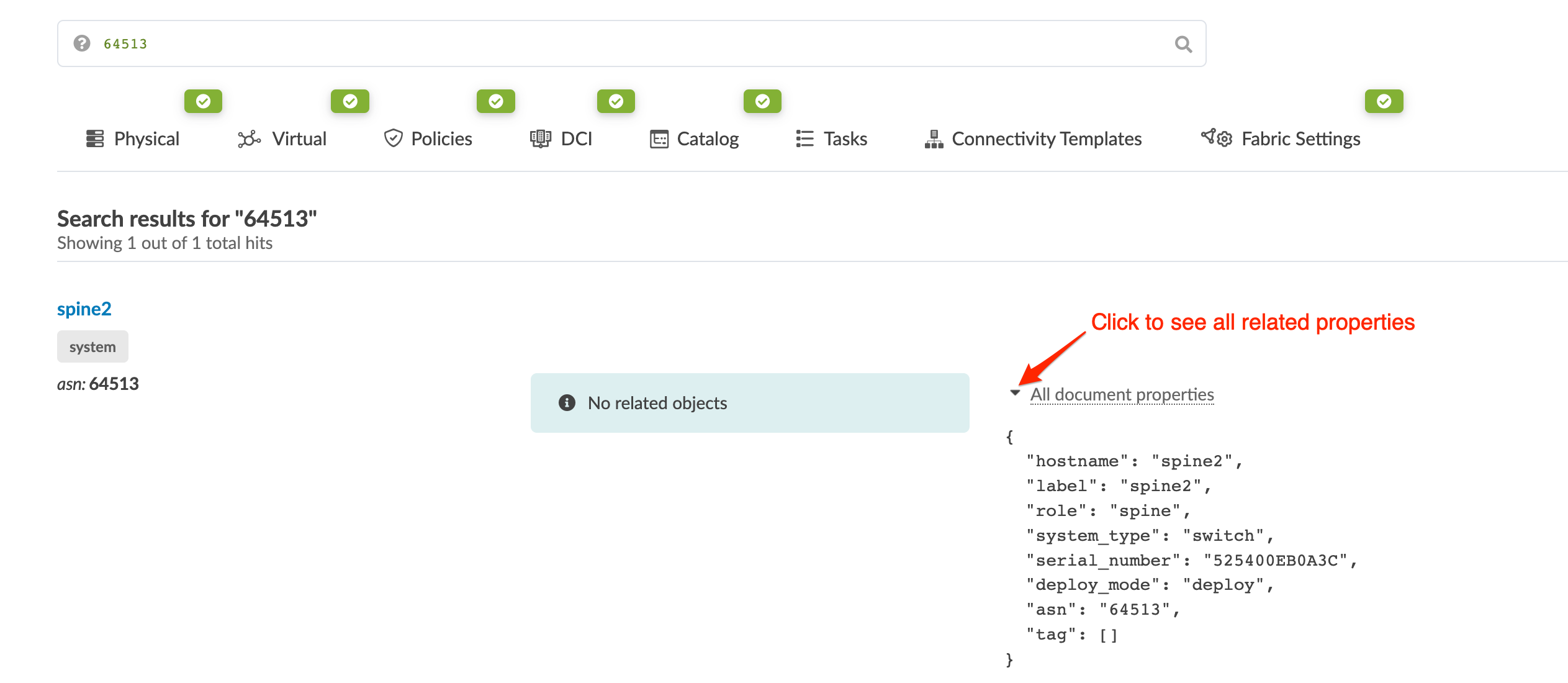Click the All document properties link
The image size is (1568, 683).
coord(1122,394)
